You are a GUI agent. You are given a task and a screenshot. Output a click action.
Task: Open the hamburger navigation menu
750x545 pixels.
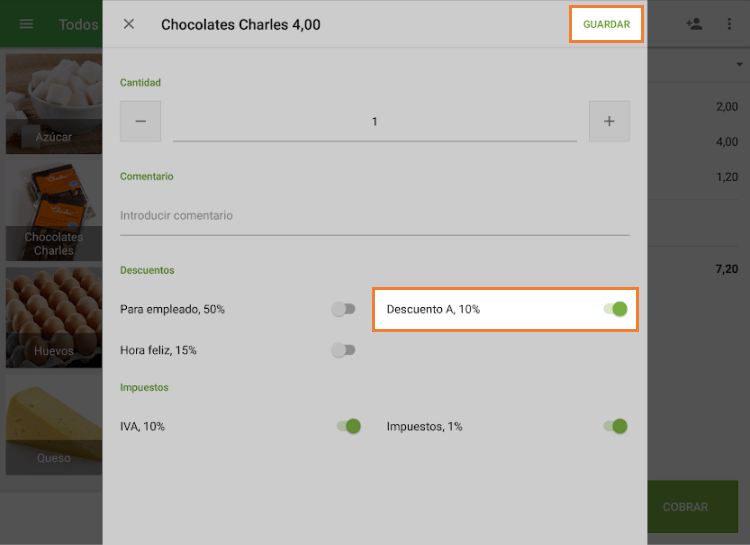(x=26, y=24)
